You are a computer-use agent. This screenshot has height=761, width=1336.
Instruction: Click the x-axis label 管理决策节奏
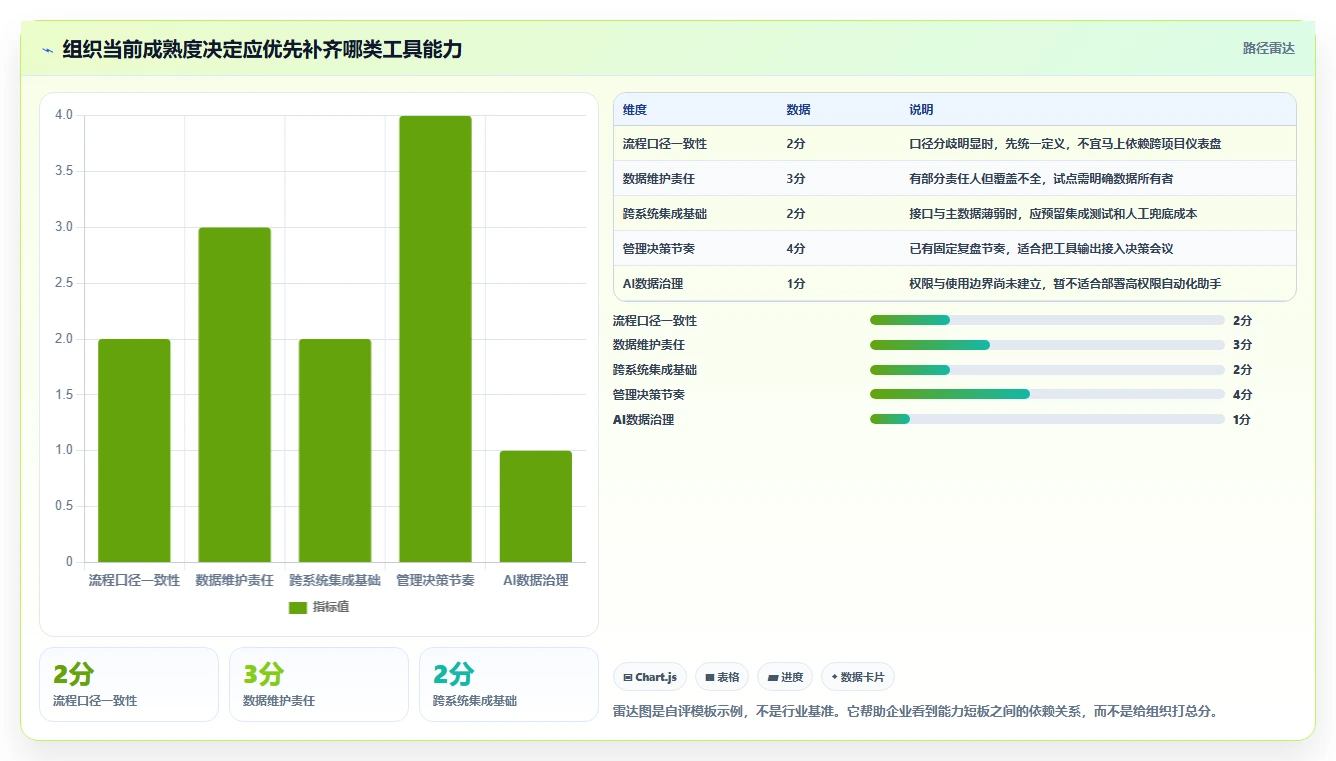pyautogui.click(x=435, y=580)
